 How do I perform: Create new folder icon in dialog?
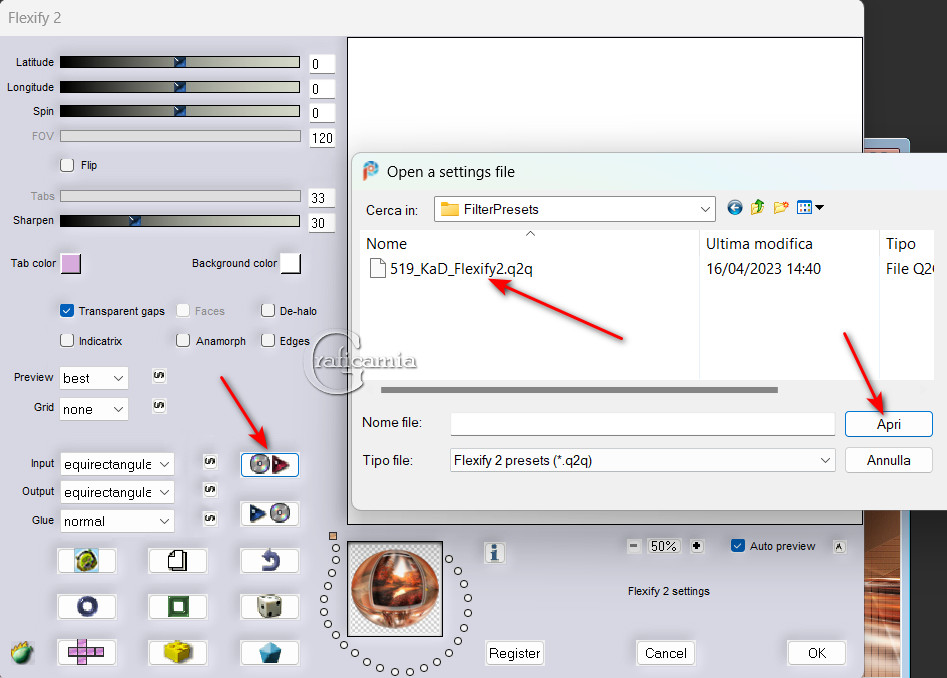pos(781,208)
